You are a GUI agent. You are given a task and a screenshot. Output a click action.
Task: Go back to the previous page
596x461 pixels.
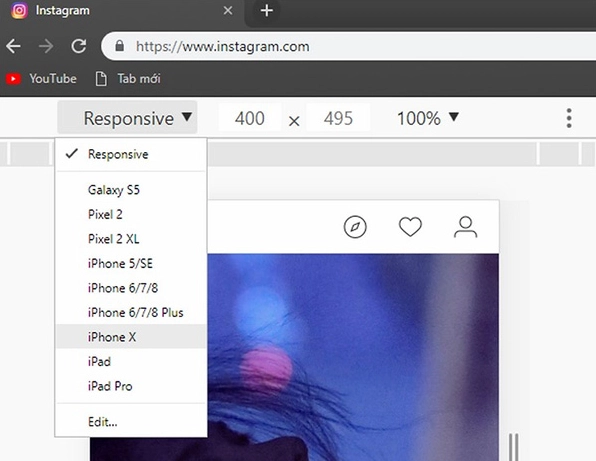point(13,46)
